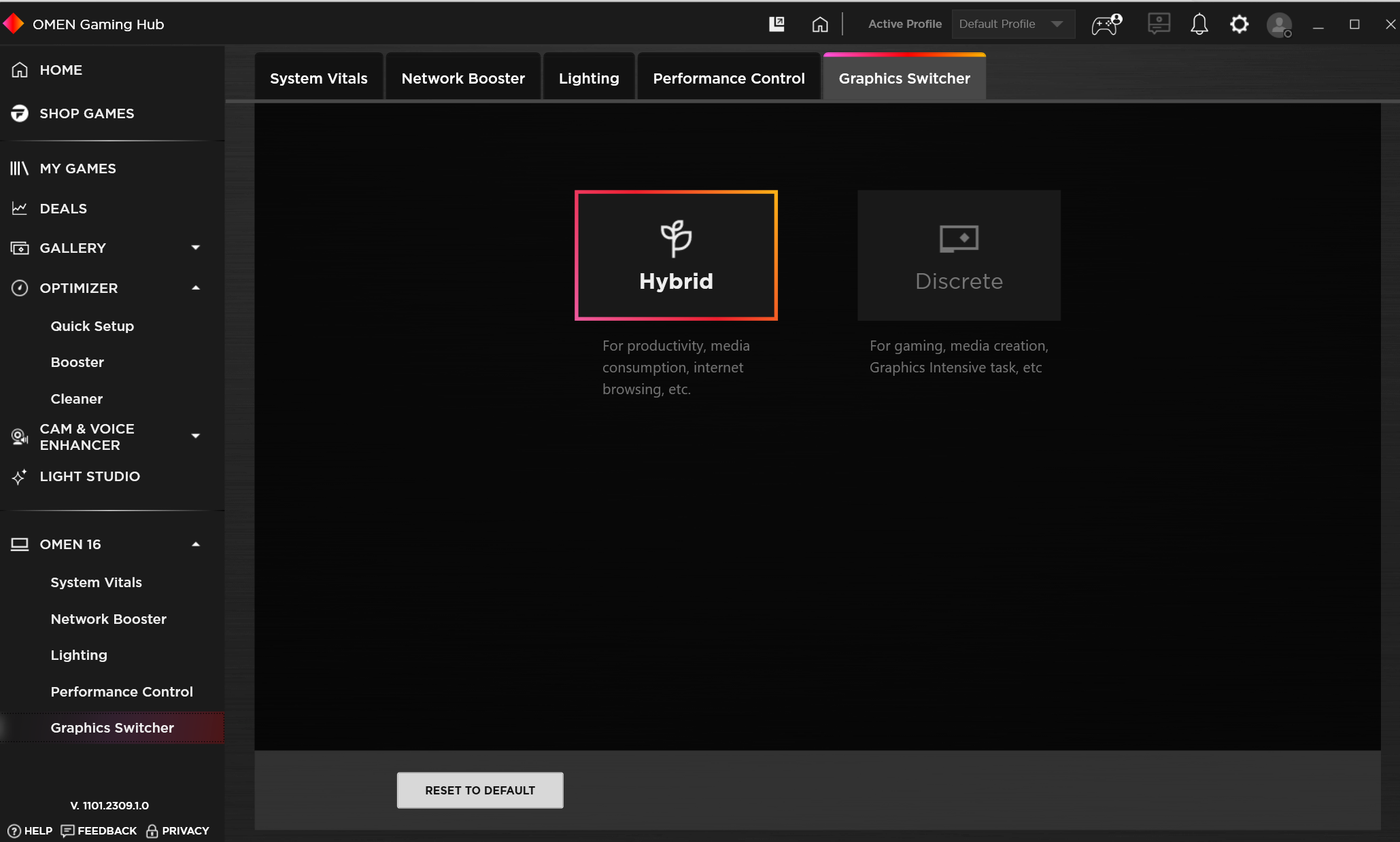This screenshot has width=1400, height=842.
Task: Click the Privacy lock icon
Action: [152, 830]
